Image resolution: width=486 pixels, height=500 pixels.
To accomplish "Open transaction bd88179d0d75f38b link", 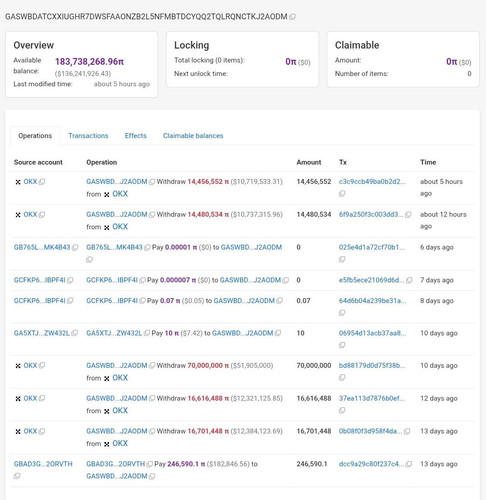I will (x=372, y=365).
